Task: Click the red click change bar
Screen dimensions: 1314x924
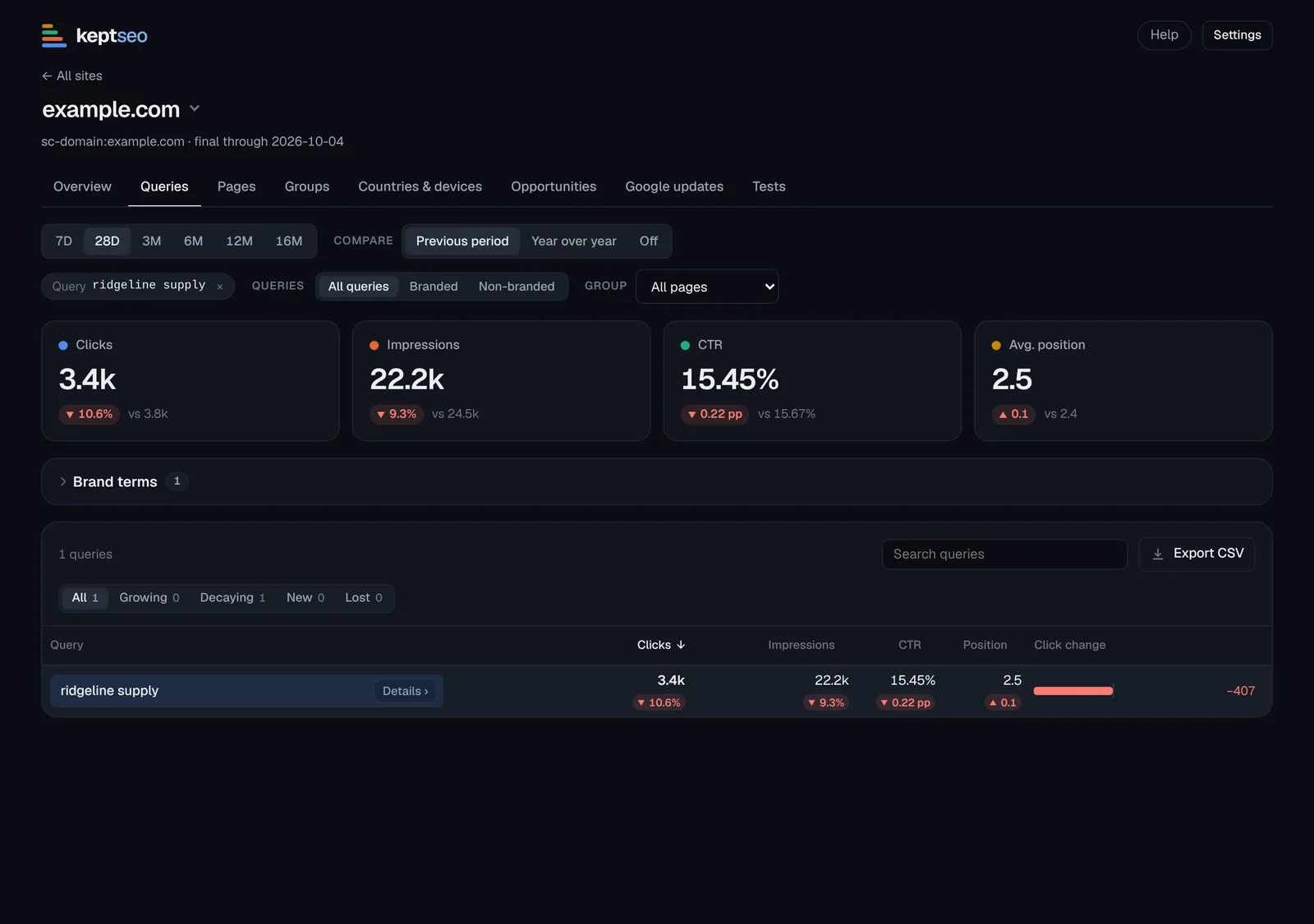Action: 1073,692
